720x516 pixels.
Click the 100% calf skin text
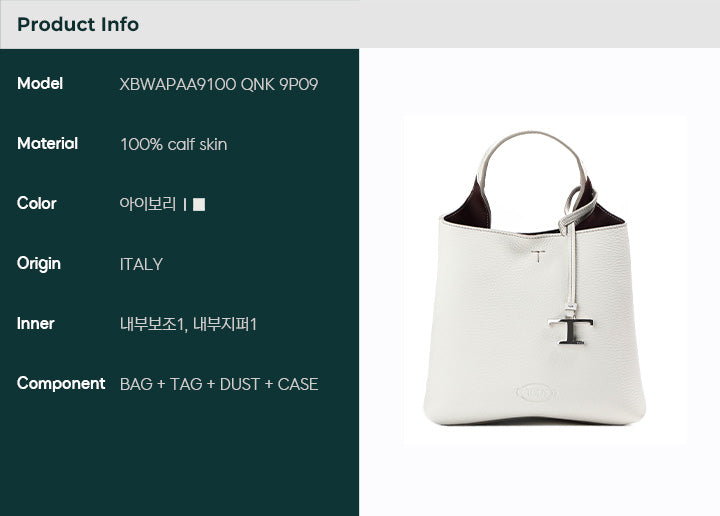point(174,144)
